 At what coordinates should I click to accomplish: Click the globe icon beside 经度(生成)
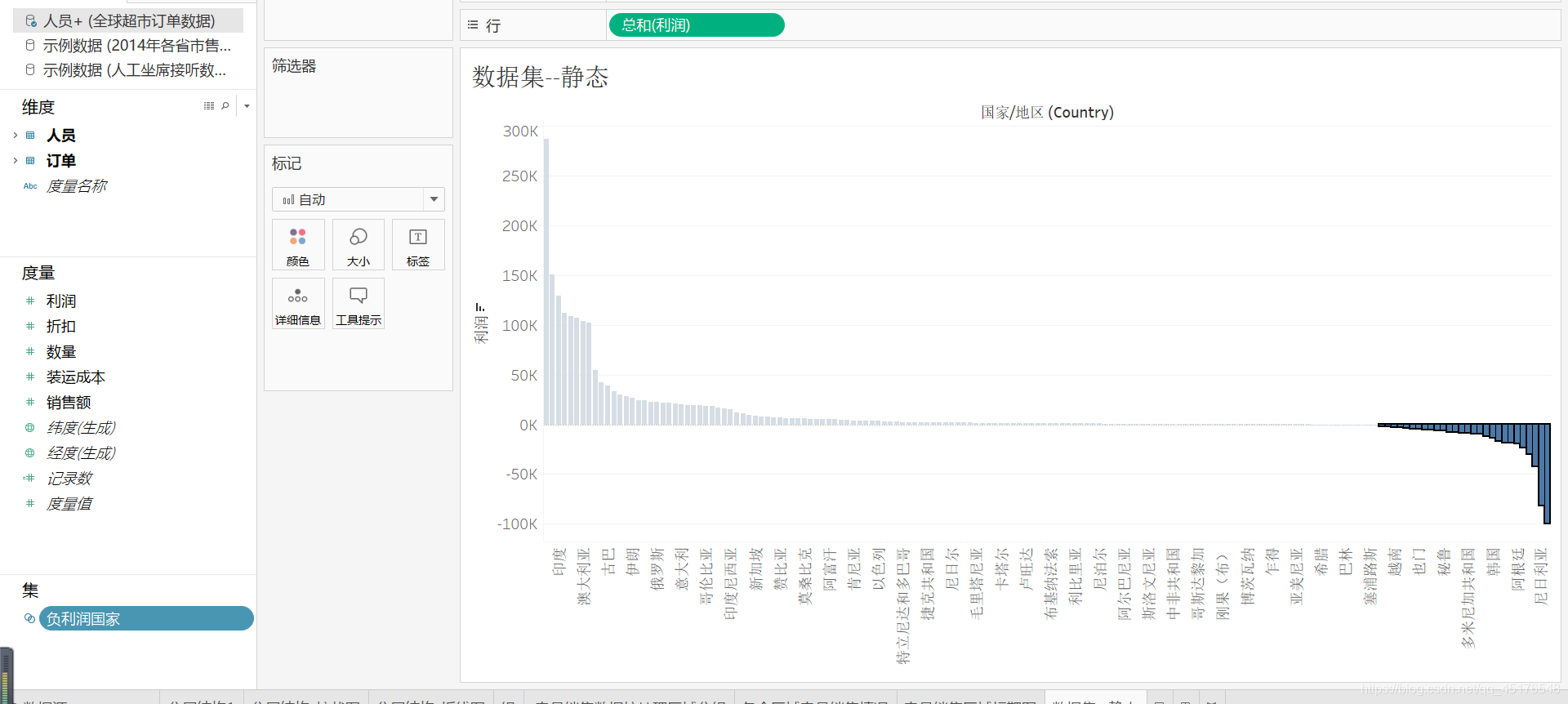(30, 453)
